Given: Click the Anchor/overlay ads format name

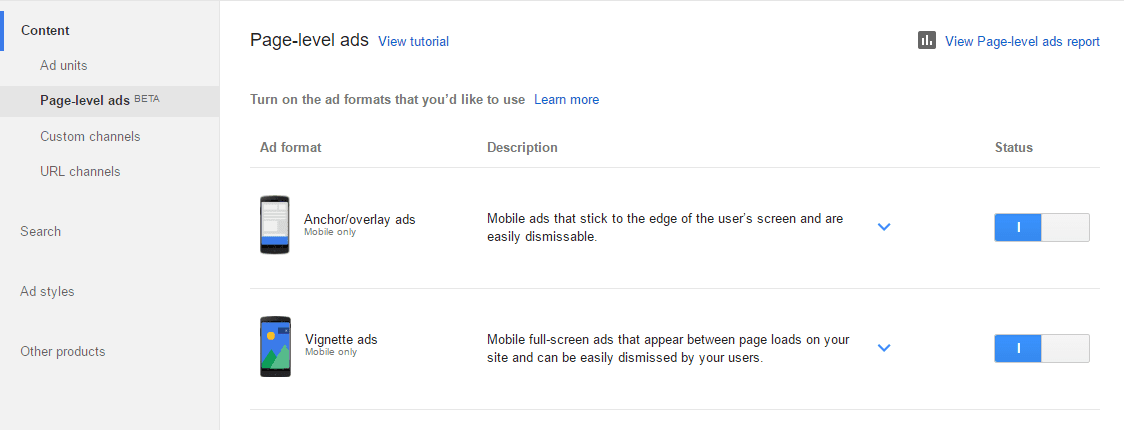Looking at the screenshot, I should click(359, 219).
